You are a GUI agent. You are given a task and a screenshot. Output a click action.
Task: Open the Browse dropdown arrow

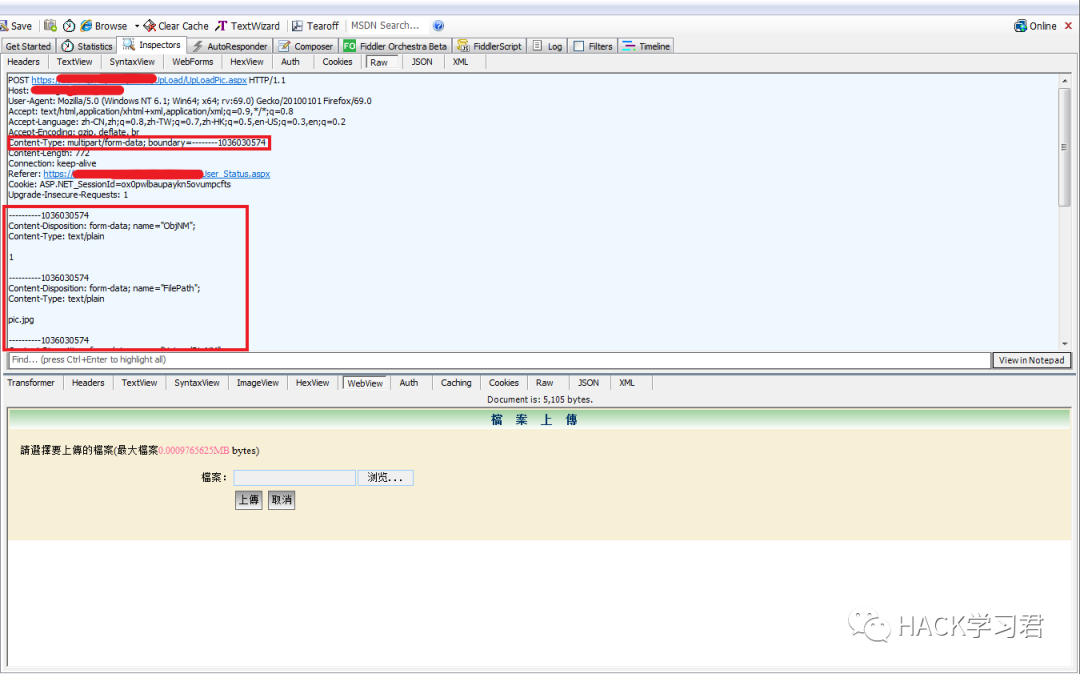[136, 25]
